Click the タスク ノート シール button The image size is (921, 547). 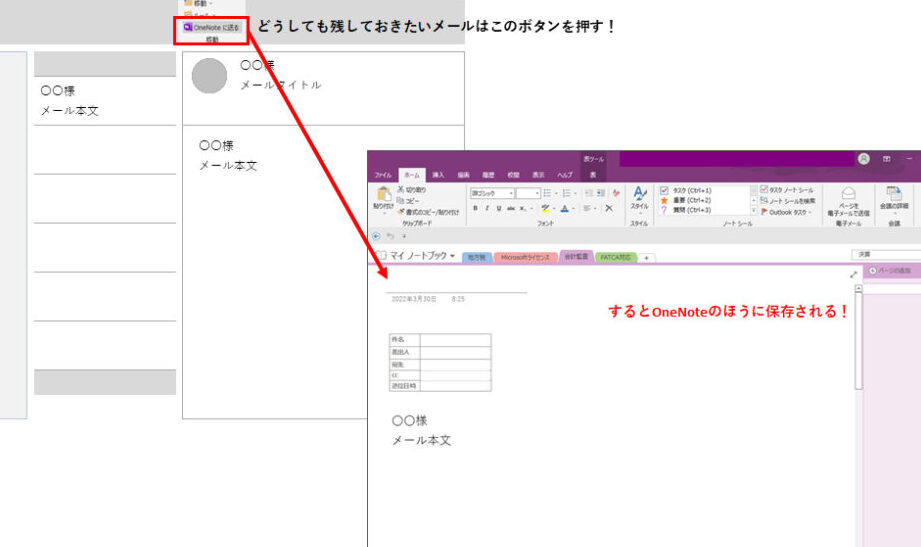[787, 190]
